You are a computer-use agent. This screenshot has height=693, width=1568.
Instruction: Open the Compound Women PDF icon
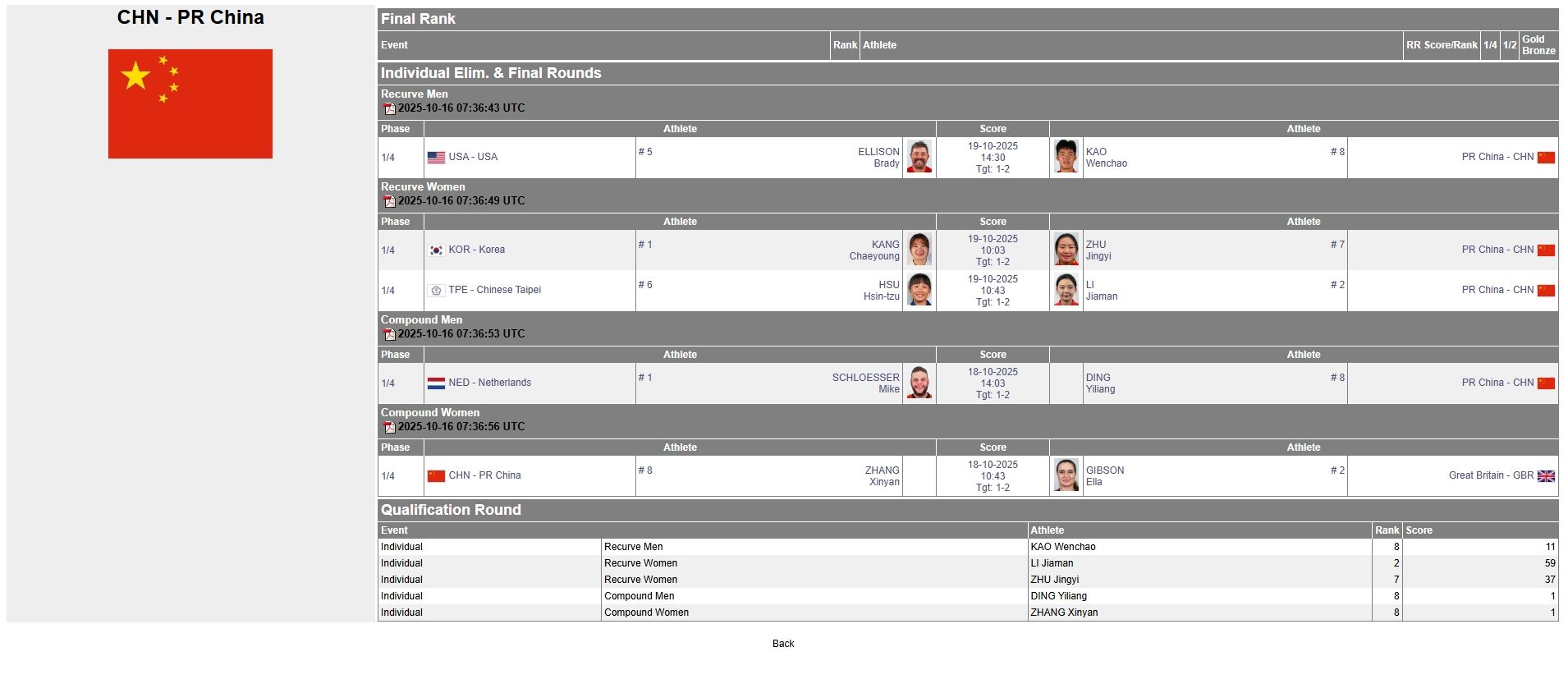click(x=389, y=427)
